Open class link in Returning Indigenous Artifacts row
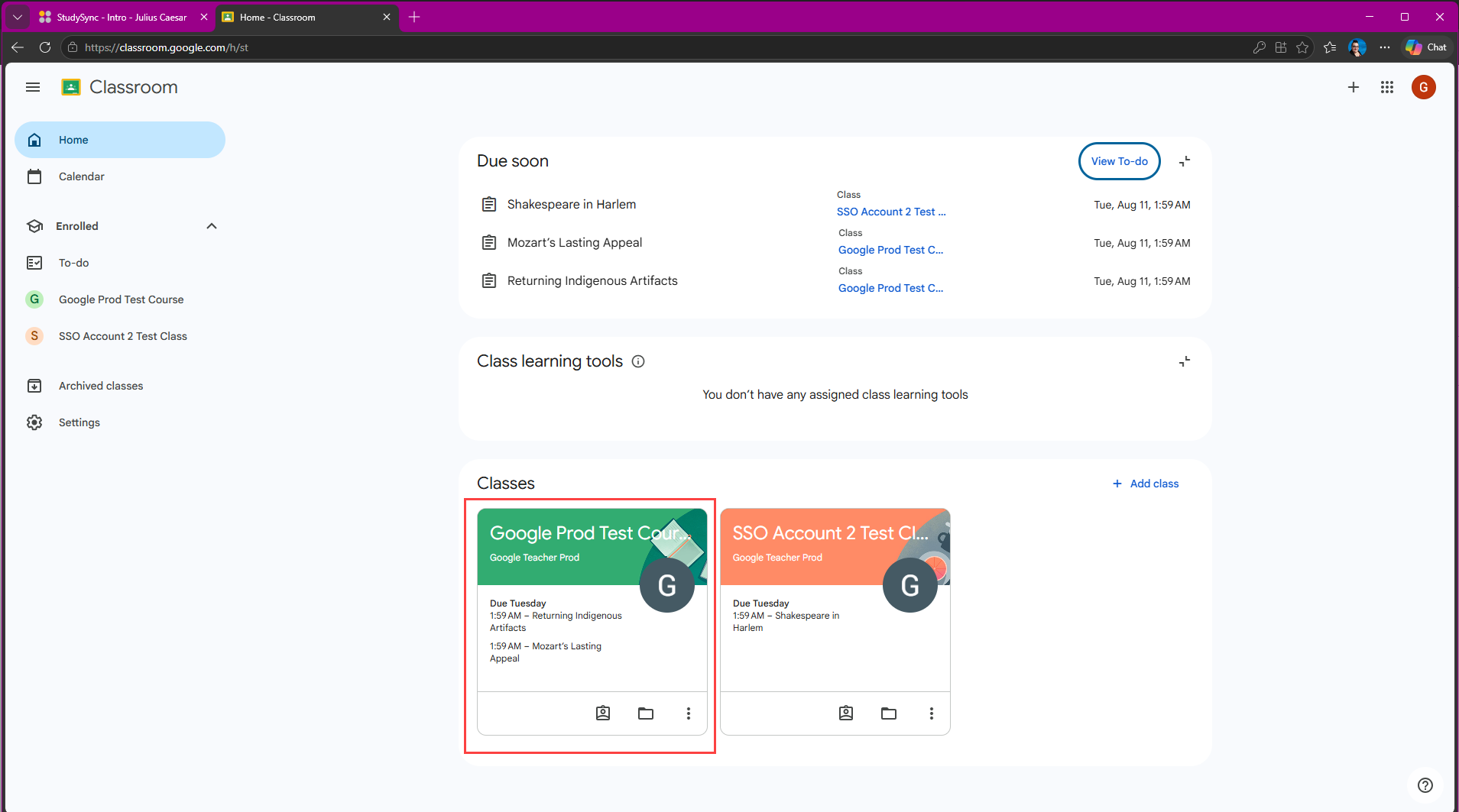This screenshot has height=812, width=1459. click(x=890, y=288)
